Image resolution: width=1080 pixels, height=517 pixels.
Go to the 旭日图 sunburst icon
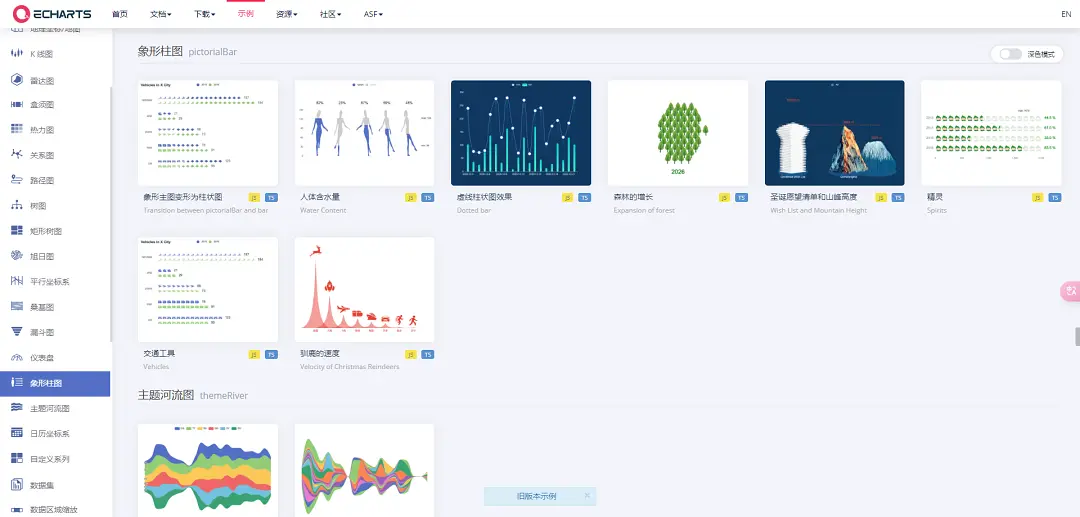click(x=17, y=256)
